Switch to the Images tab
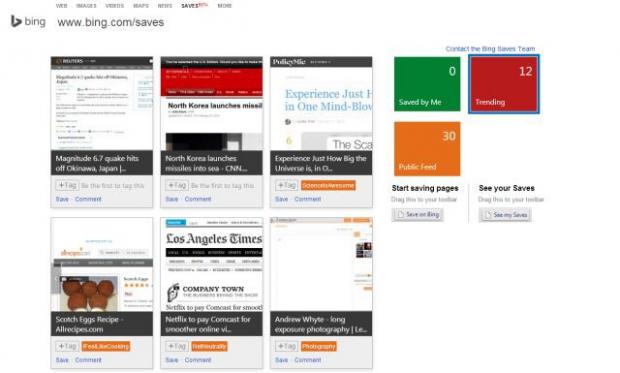 point(86,6)
